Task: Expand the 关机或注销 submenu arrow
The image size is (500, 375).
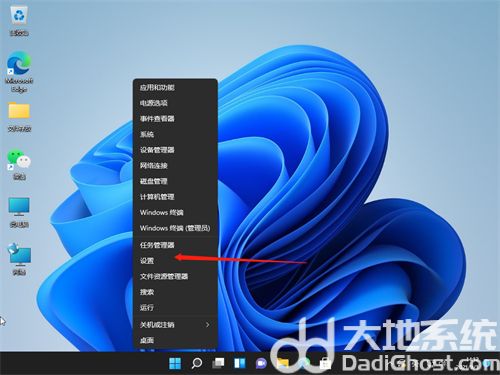Action: click(x=207, y=325)
